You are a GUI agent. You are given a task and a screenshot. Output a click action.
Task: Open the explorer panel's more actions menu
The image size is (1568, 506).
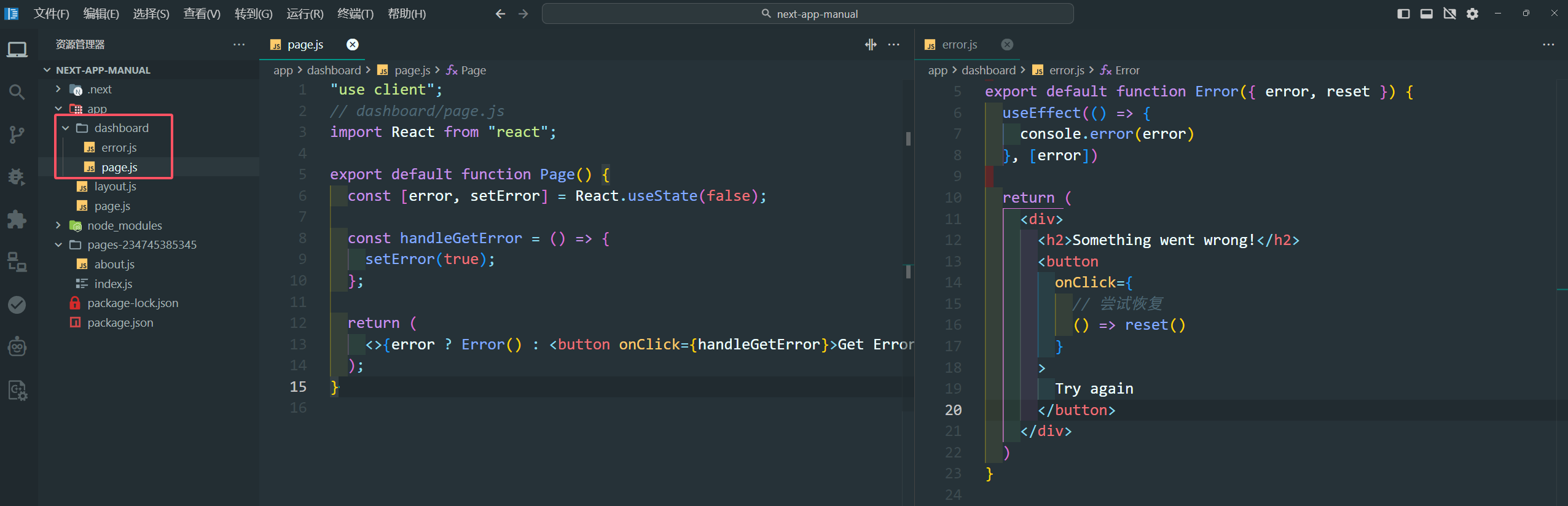pyautogui.click(x=239, y=44)
